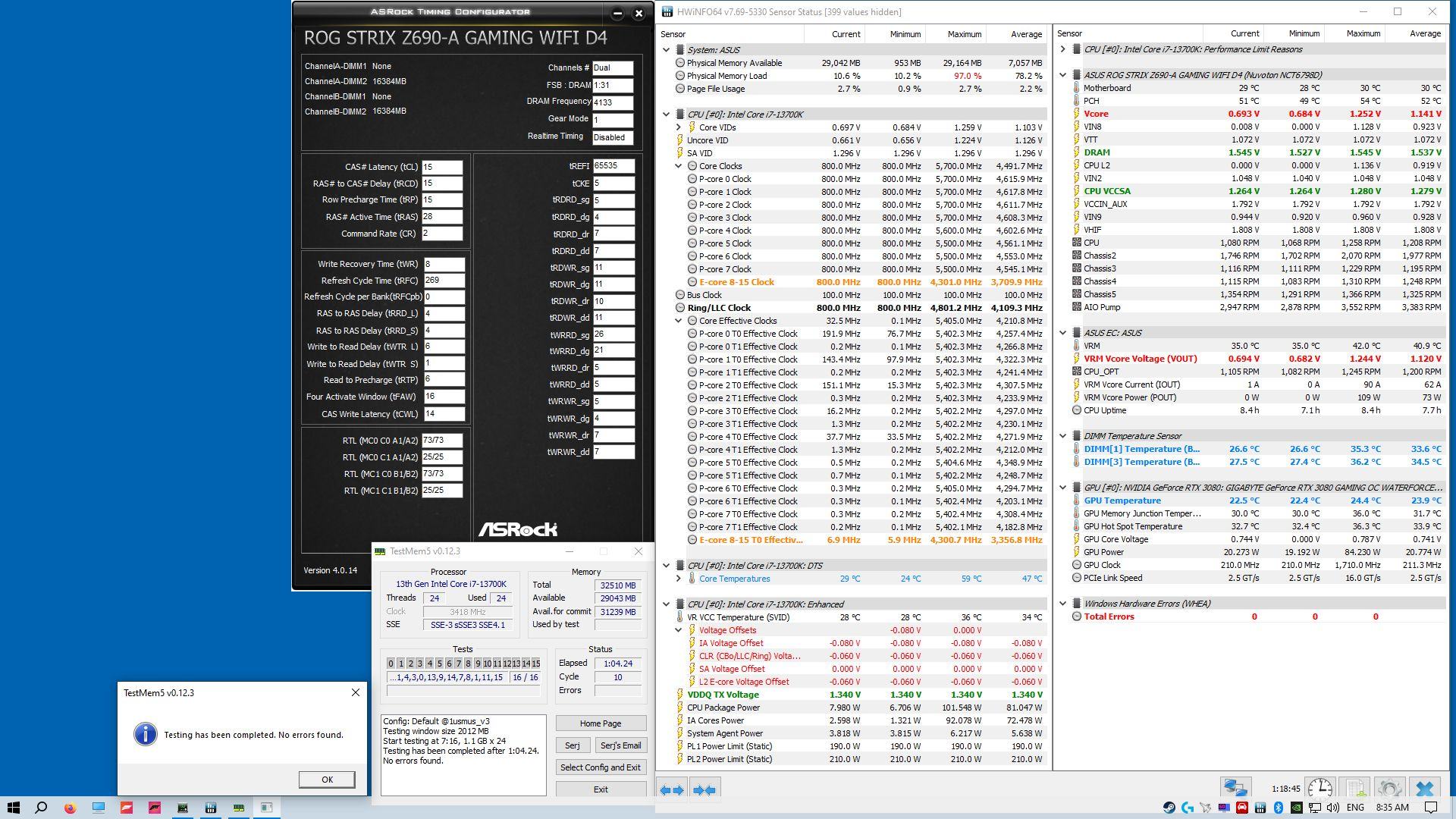This screenshot has width=1456, height=819.
Task: Click the Logitech G tray icon
Action: (x=1187, y=808)
